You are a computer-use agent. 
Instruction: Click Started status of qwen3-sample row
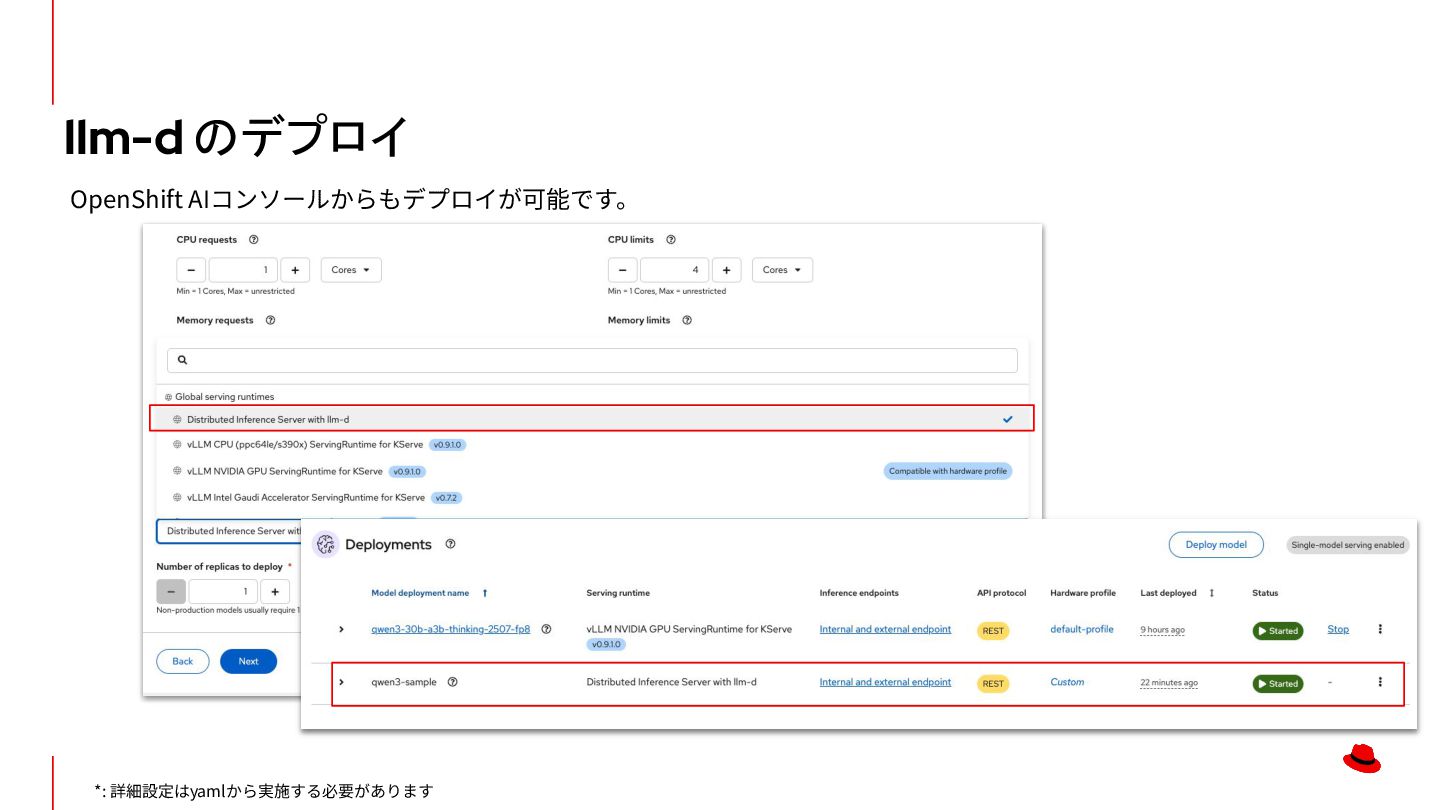pos(1278,684)
